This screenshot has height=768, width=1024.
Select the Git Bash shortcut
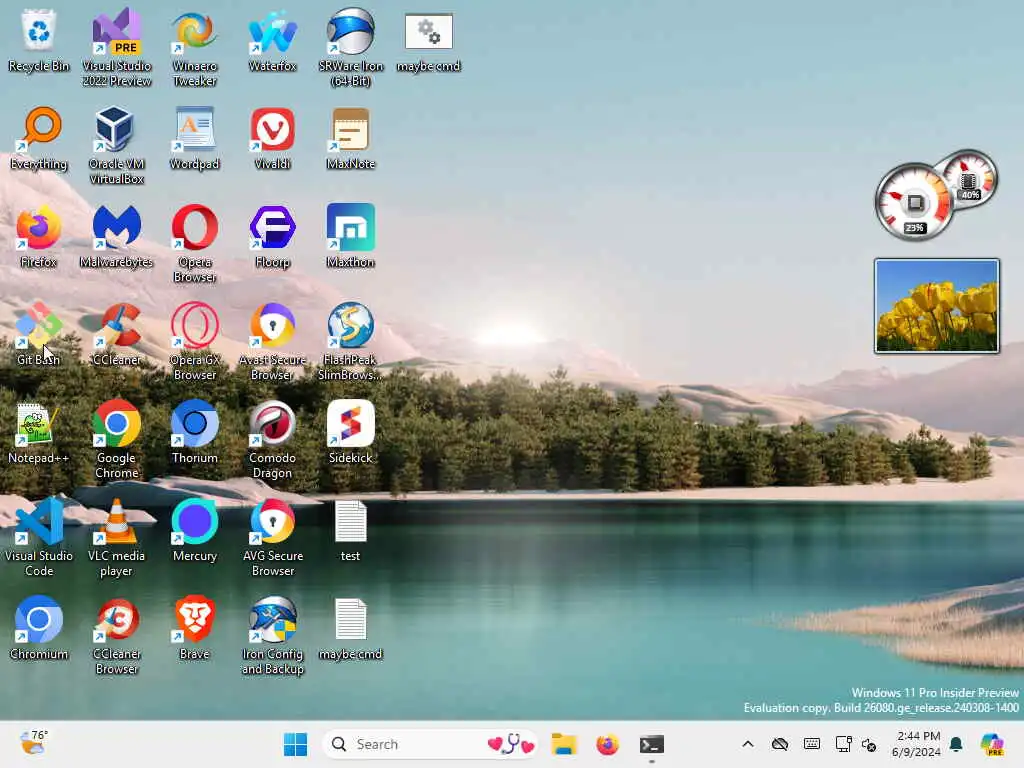coord(39,334)
